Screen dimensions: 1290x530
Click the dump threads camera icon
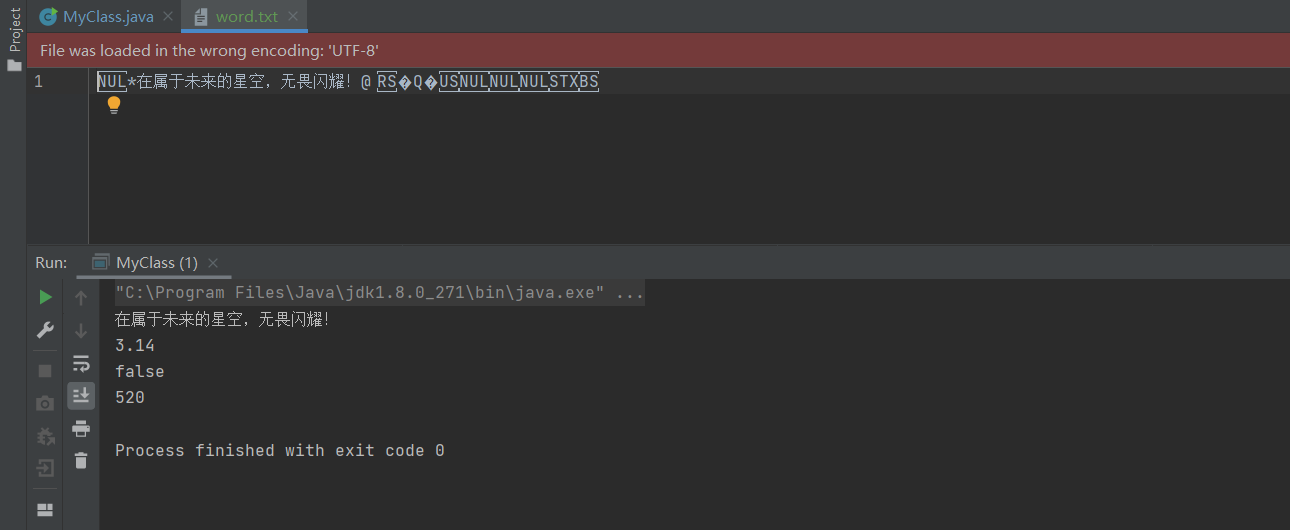coord(45,403)
